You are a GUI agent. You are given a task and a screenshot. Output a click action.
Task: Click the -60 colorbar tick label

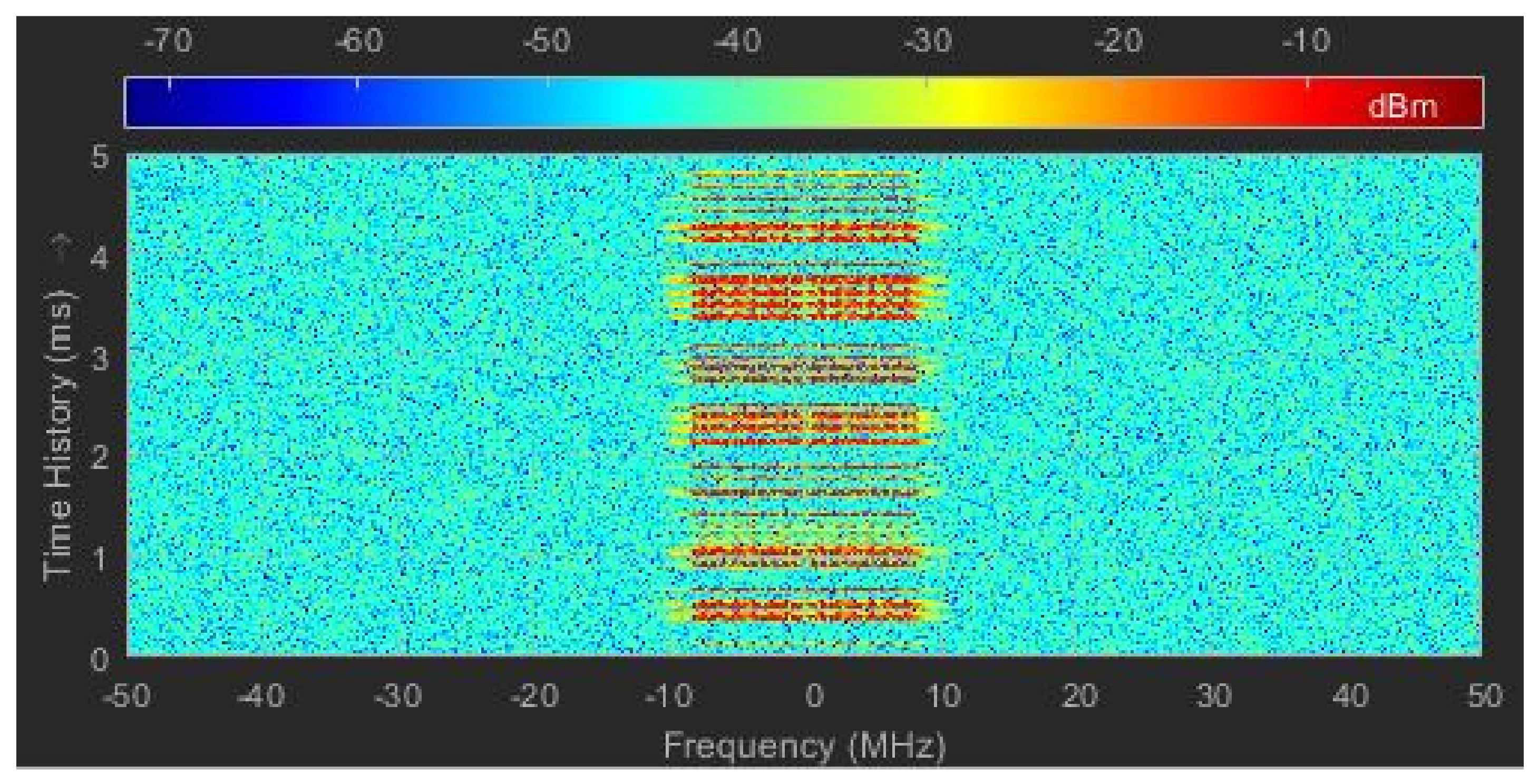coord(358,41)
